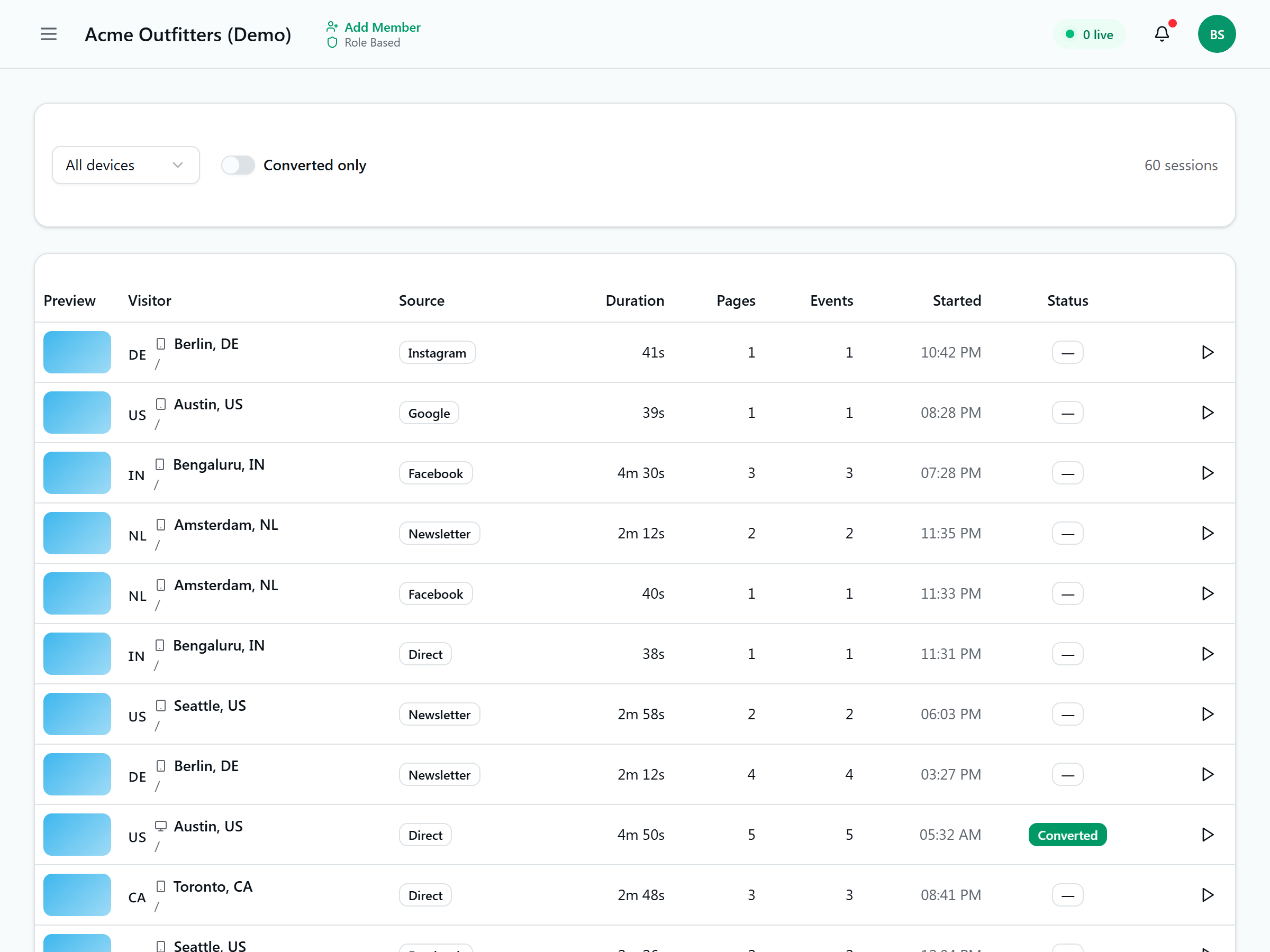Sort by the Started column header
Image resolution: width=1270 pixels, height=952 pixels.
(957, 301)
